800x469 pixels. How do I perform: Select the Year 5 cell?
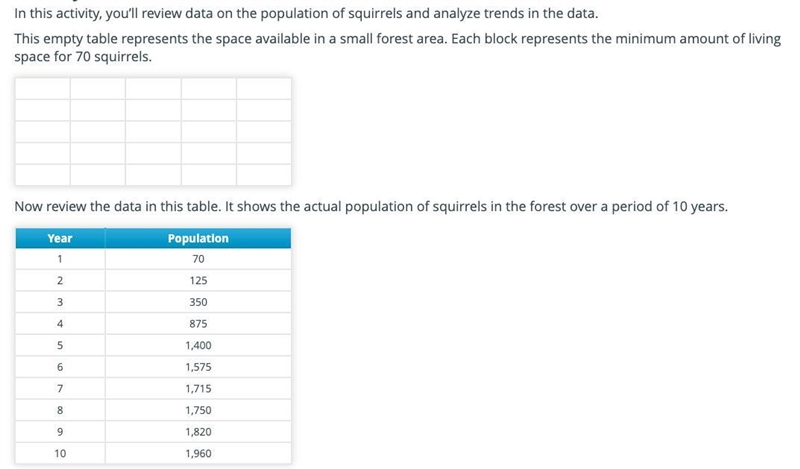(x=60, y=345)
